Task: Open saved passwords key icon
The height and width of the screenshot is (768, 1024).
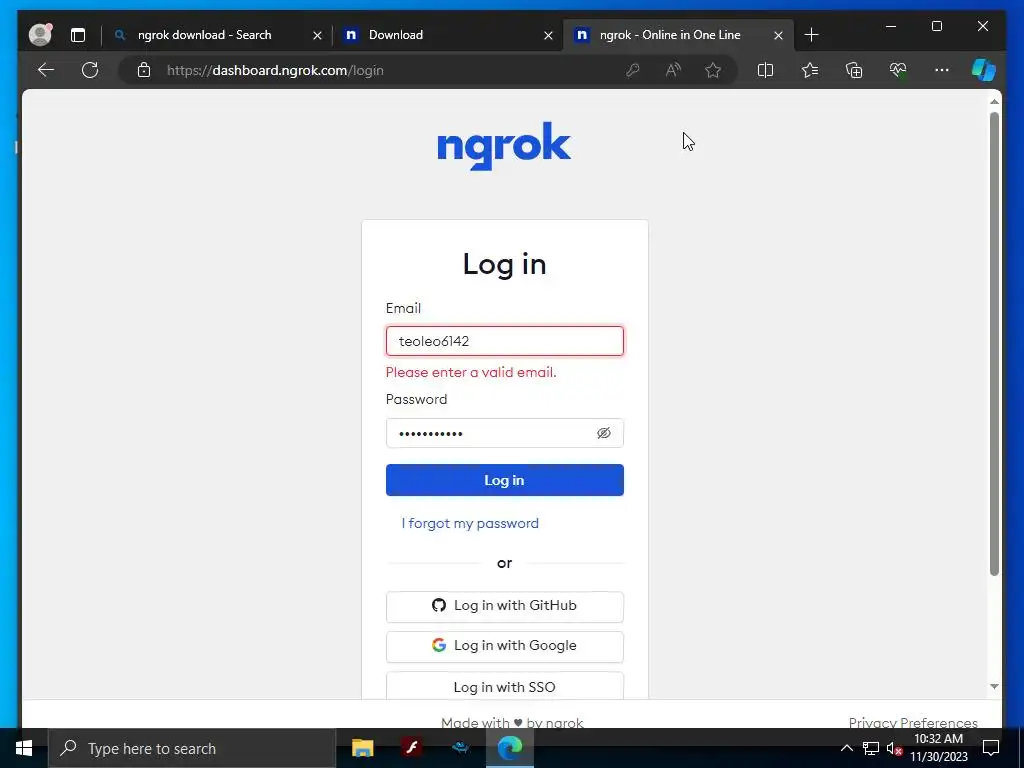Action: [x=632, y=70]
